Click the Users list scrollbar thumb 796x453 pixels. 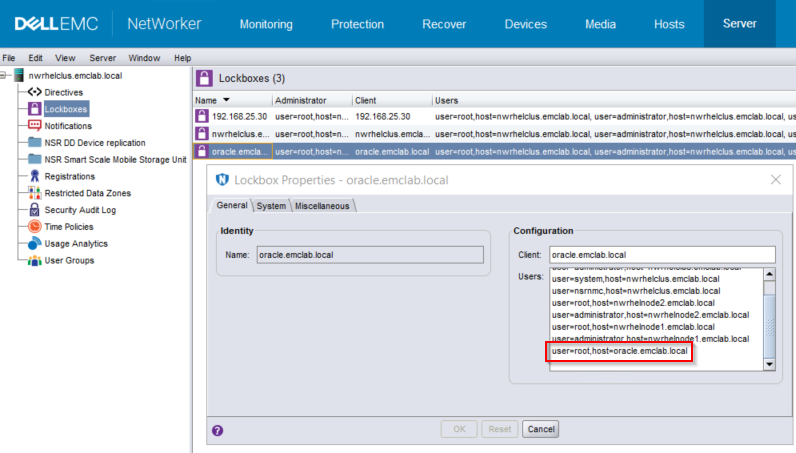point(770,325)
